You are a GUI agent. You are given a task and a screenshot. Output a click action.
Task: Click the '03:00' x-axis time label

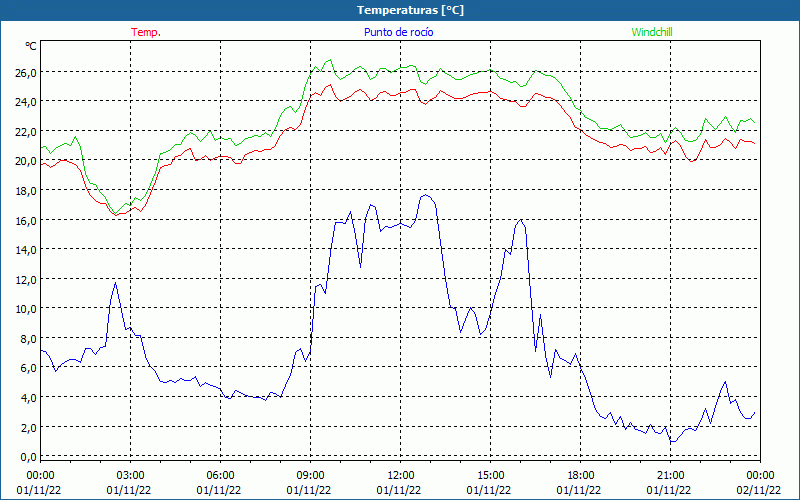pos(130,476)
